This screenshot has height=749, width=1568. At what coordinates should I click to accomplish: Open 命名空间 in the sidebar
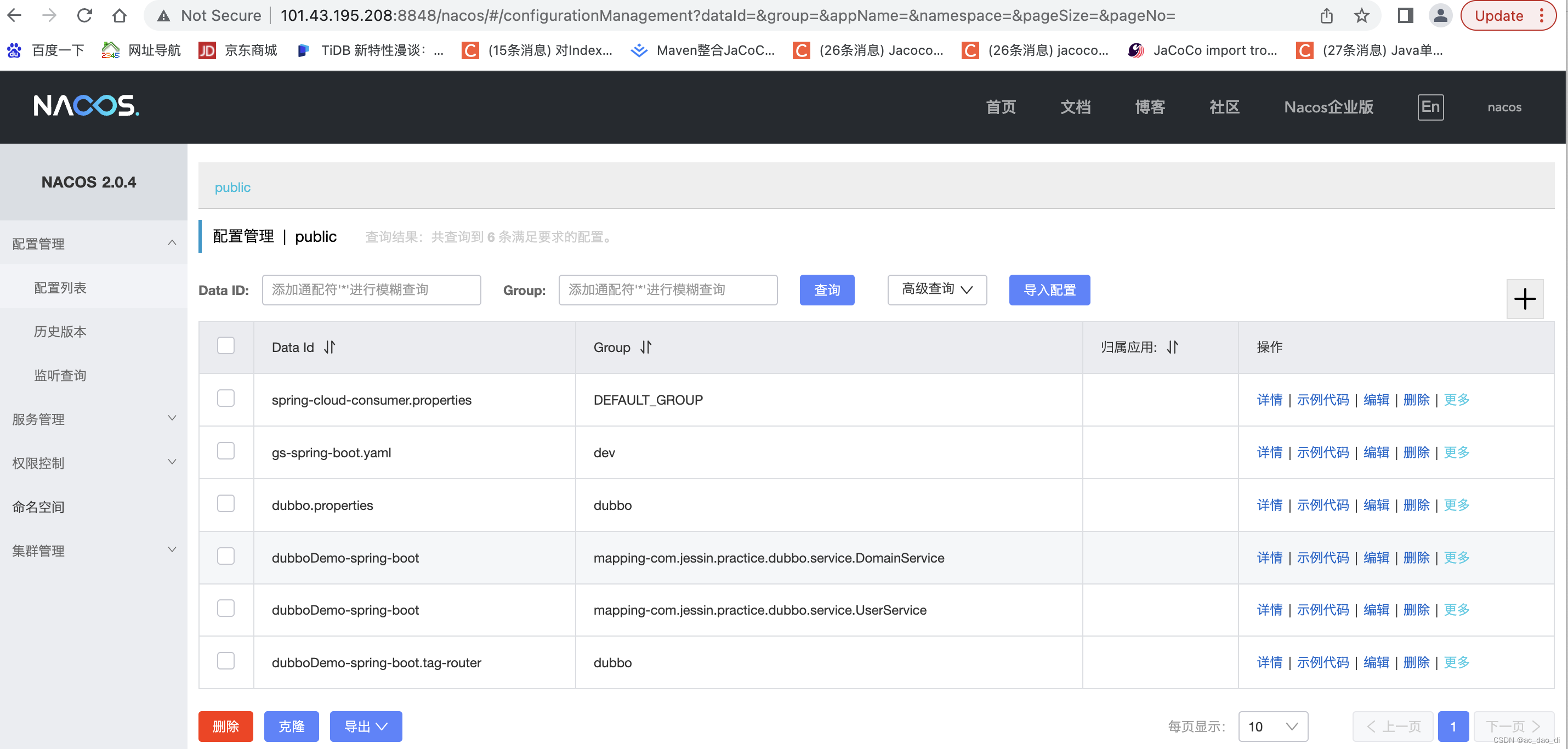pyautogui.click(x=38, y=507)
